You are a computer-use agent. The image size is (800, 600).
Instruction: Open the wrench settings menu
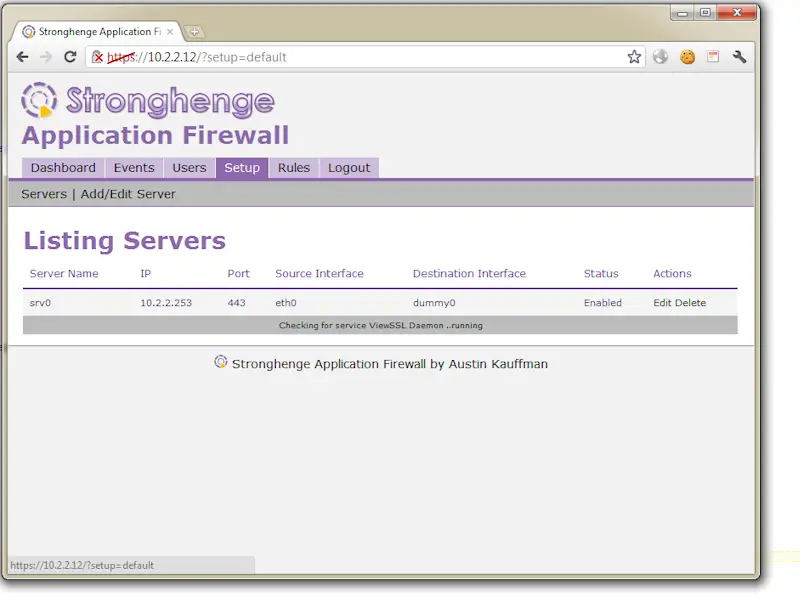coord(739,57)
